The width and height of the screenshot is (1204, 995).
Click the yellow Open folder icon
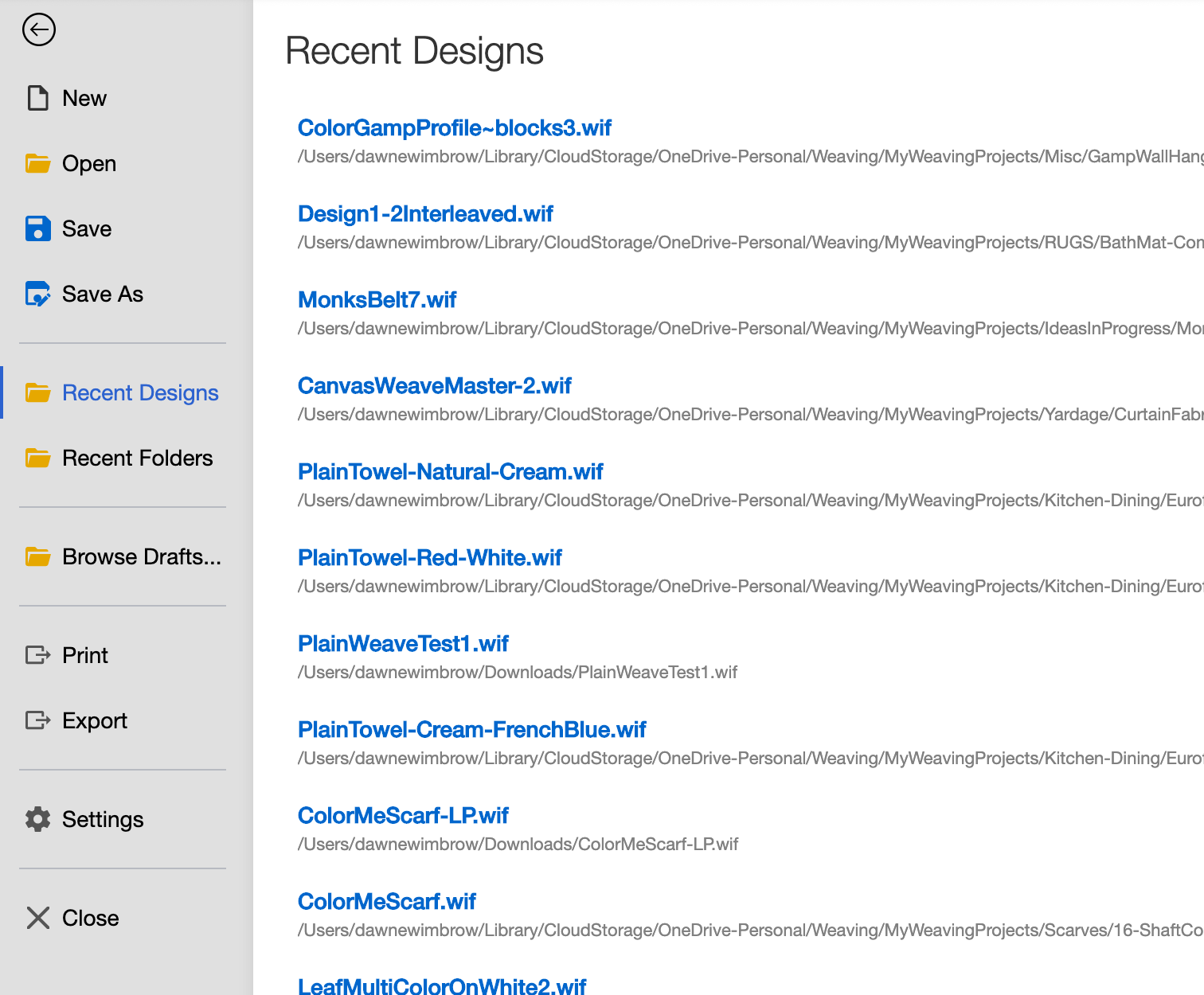coord(37,163)
